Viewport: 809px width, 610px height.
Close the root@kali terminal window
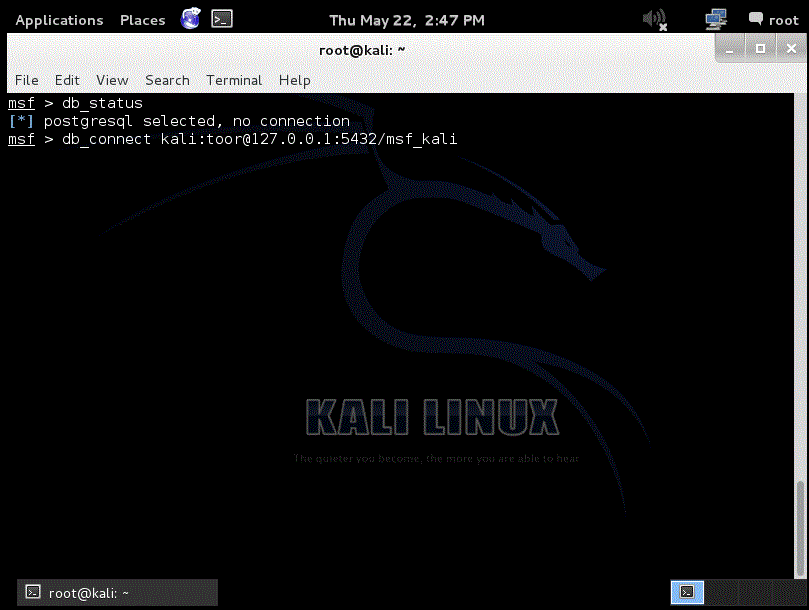point(791,49)
